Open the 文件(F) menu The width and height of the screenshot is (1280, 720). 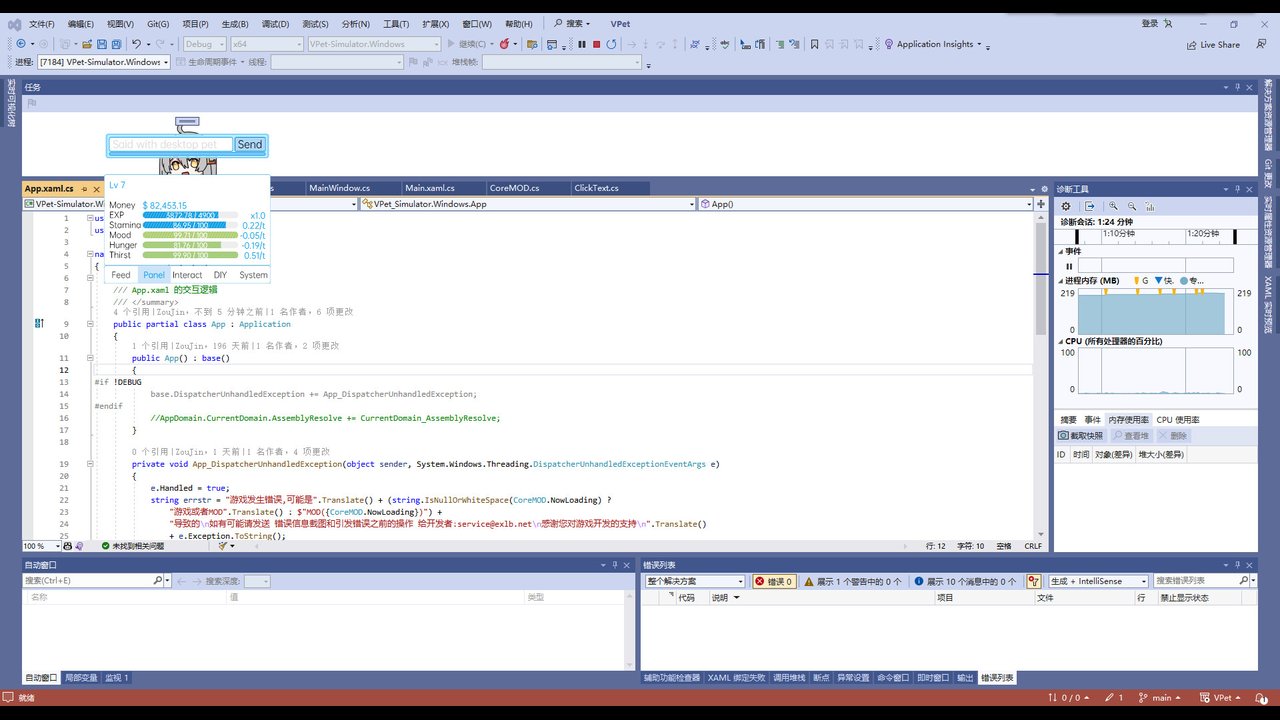[x=42, y=24]
